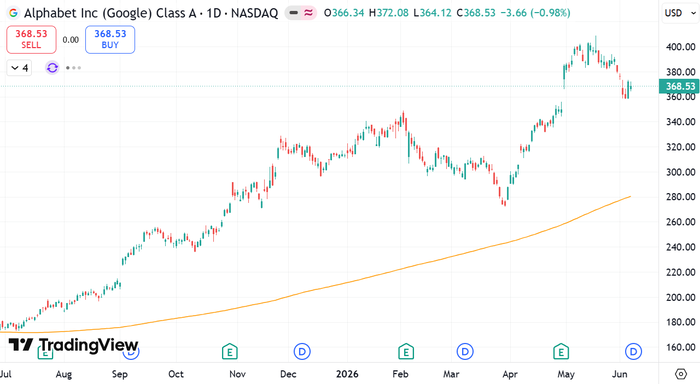
Task: Click the earnings E marker near February
Action: click(x=406, y=352)
